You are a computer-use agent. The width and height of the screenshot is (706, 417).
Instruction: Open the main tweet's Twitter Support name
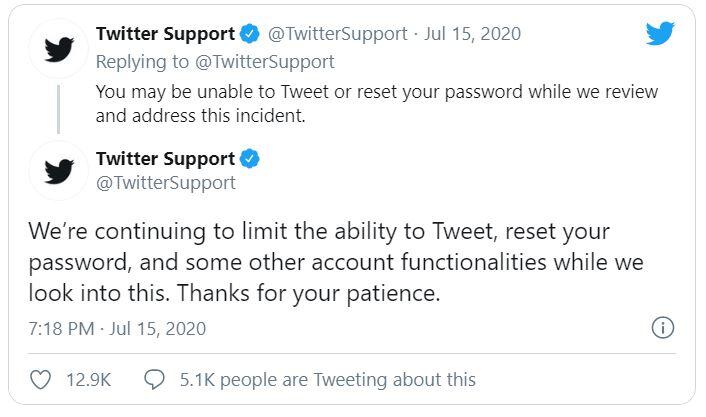(x=165, y=159)
